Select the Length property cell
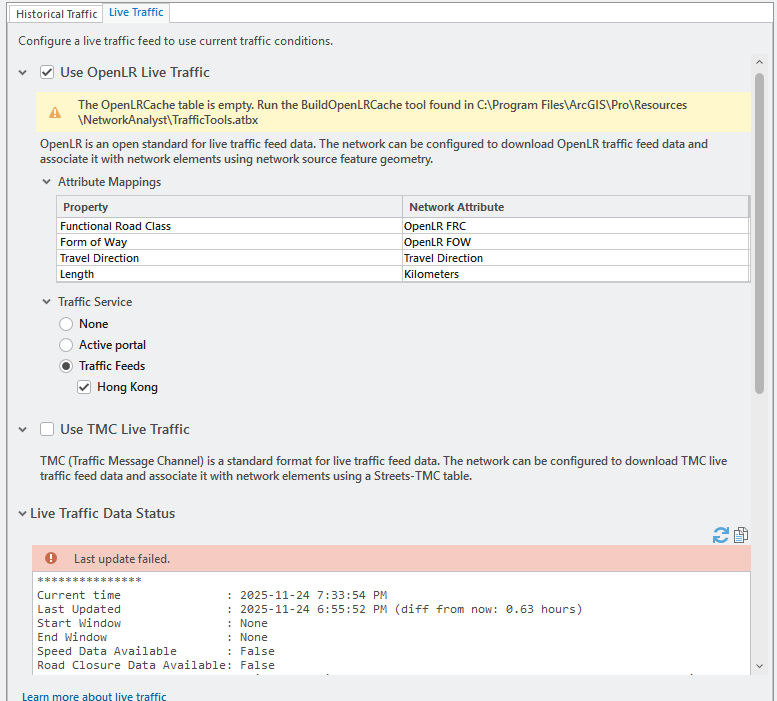The image size is (777, 701). (229, 274)
